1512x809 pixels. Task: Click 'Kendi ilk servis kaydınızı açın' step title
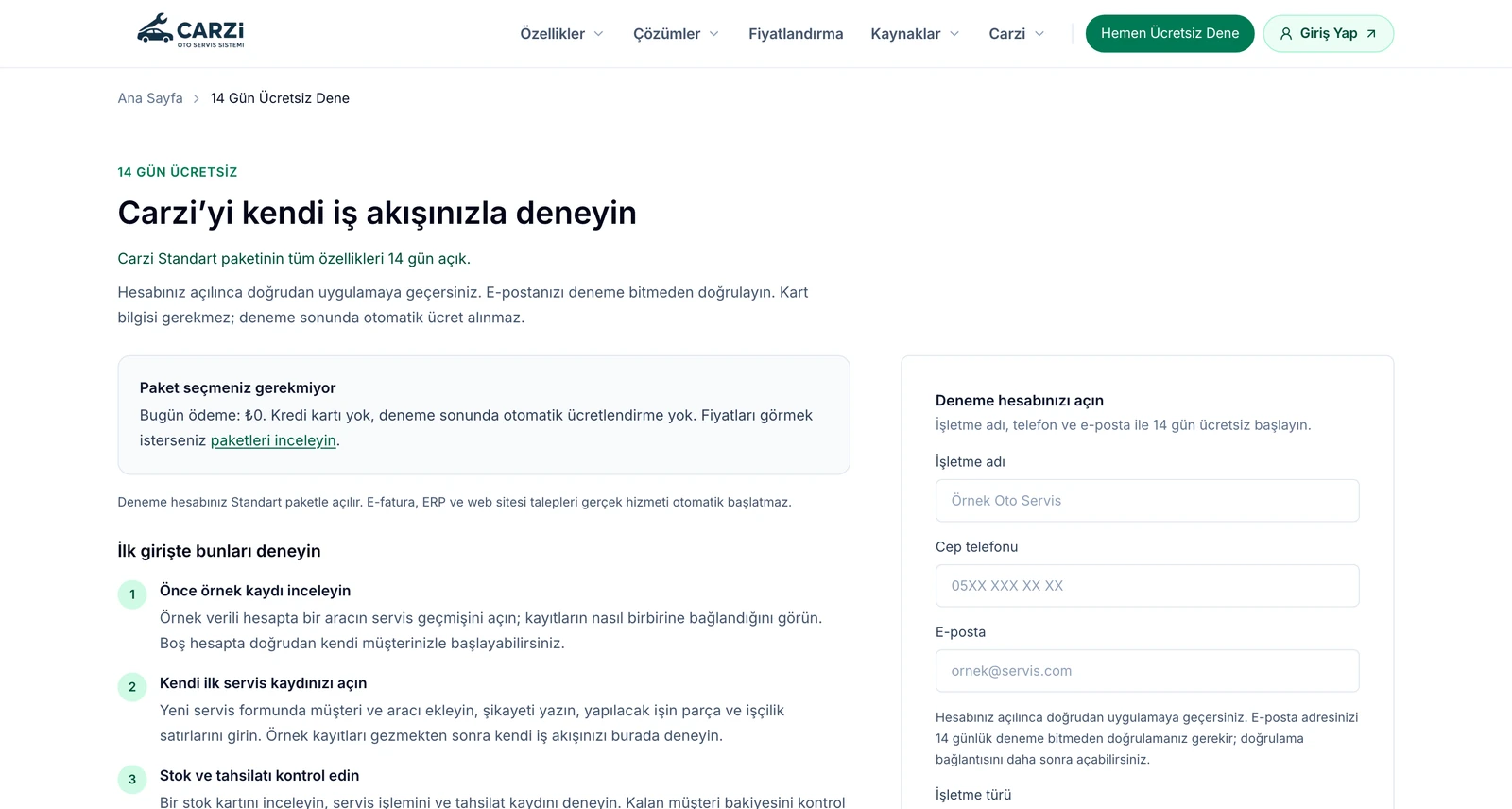(264, 683)
